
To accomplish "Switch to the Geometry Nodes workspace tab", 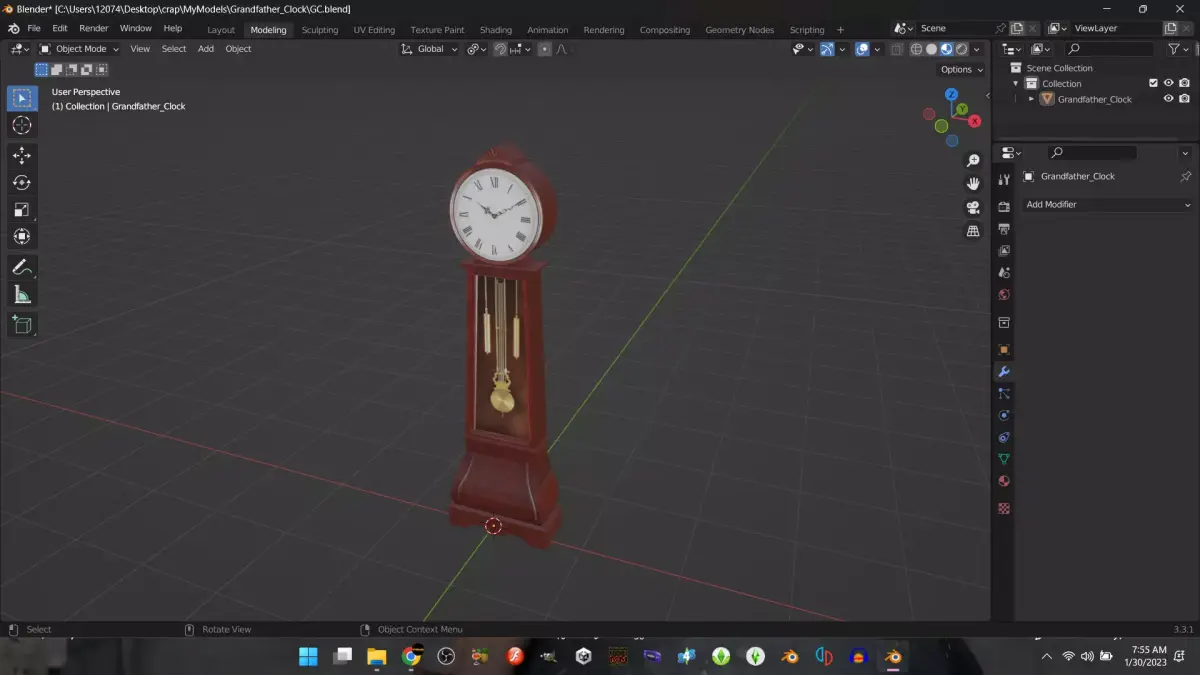I will pyautogui.click(x=739, y=30).
